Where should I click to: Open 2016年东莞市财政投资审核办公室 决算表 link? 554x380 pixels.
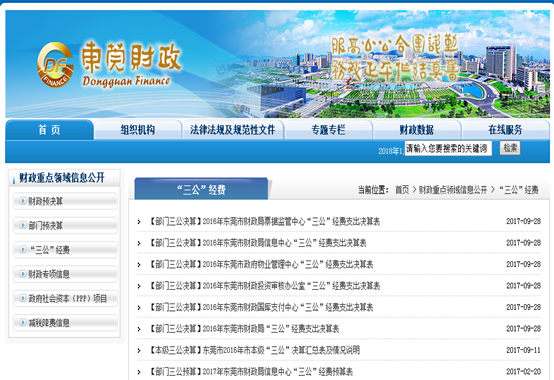pyautogui.click(x=264, y=286)
